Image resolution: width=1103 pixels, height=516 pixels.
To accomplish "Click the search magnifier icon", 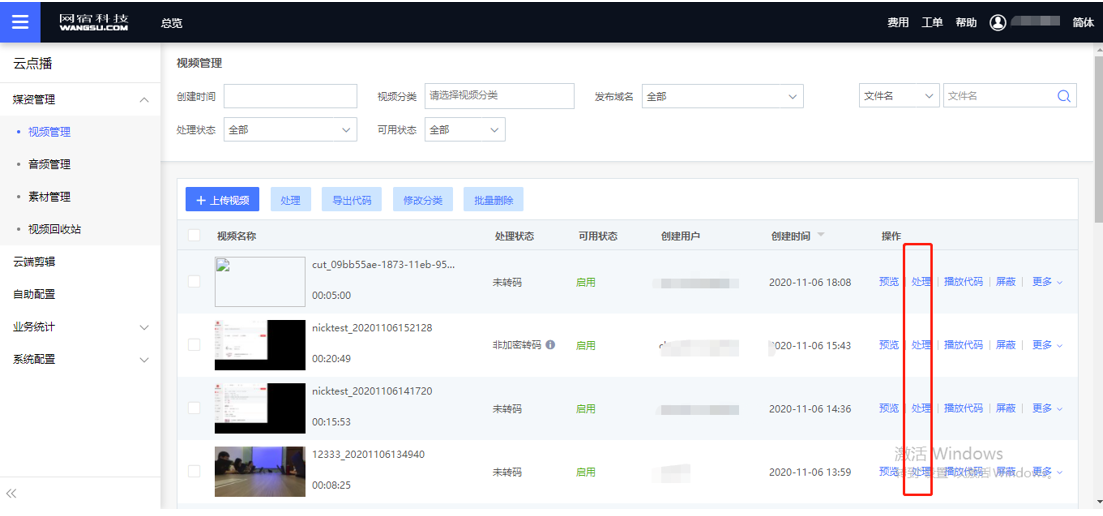I will [x=1064, y=96].
